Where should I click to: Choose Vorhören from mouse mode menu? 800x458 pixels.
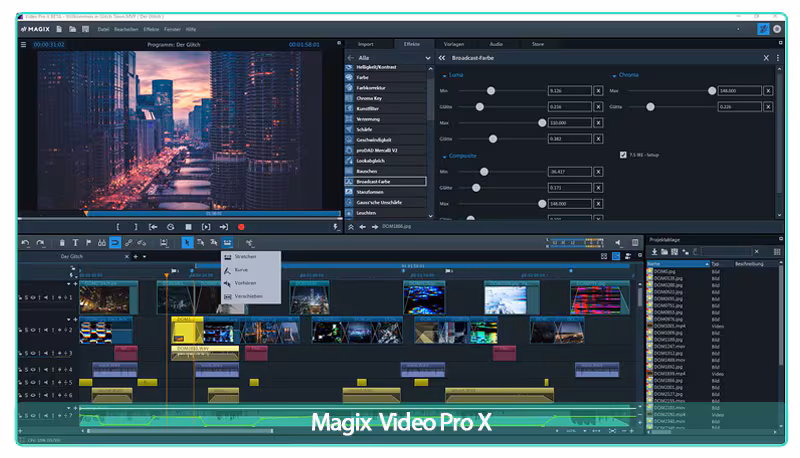coord(251,283)
